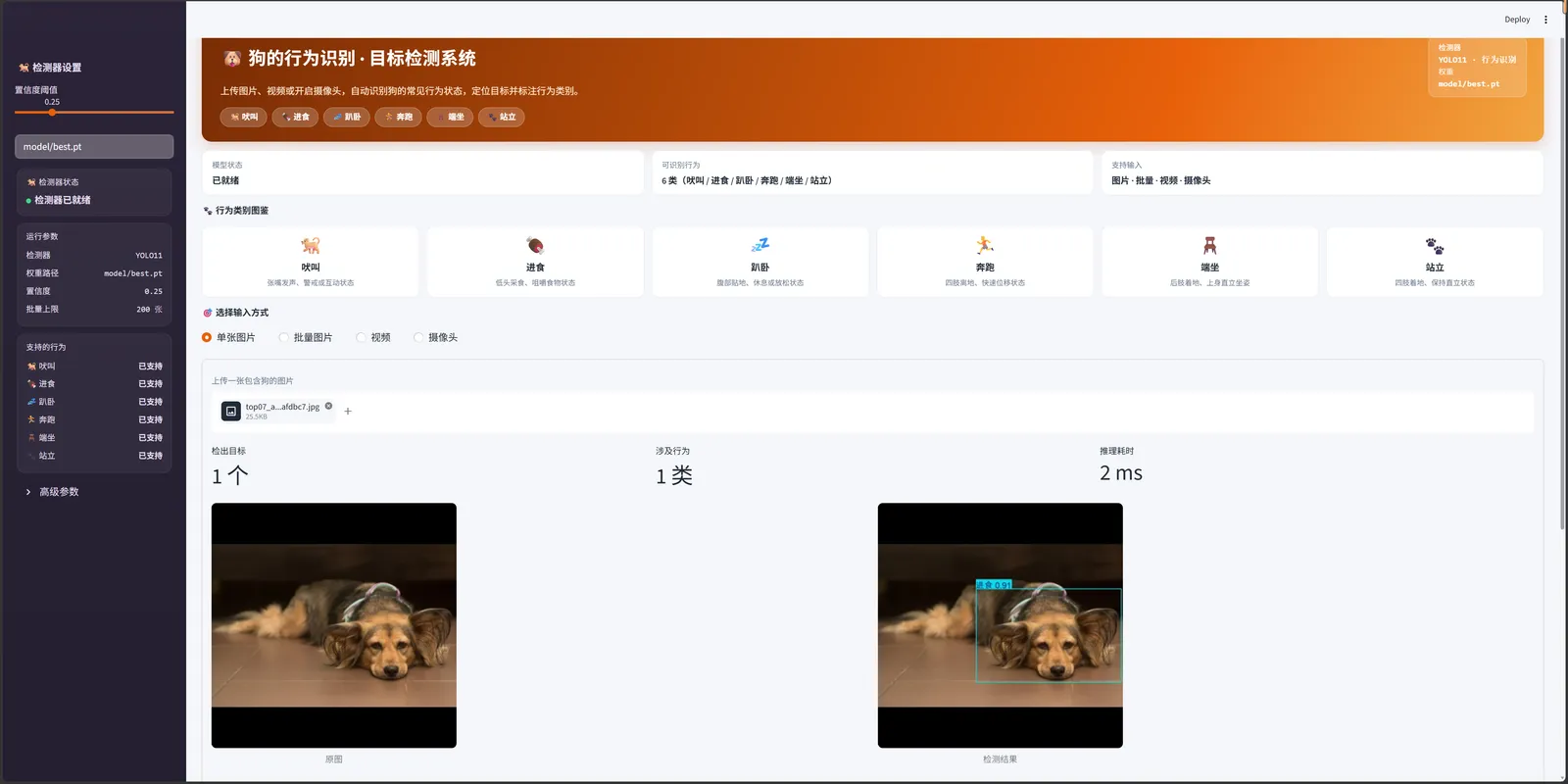Select 批量图片 input mode
The image size is (1568, 784).
(x=306, y=337)
